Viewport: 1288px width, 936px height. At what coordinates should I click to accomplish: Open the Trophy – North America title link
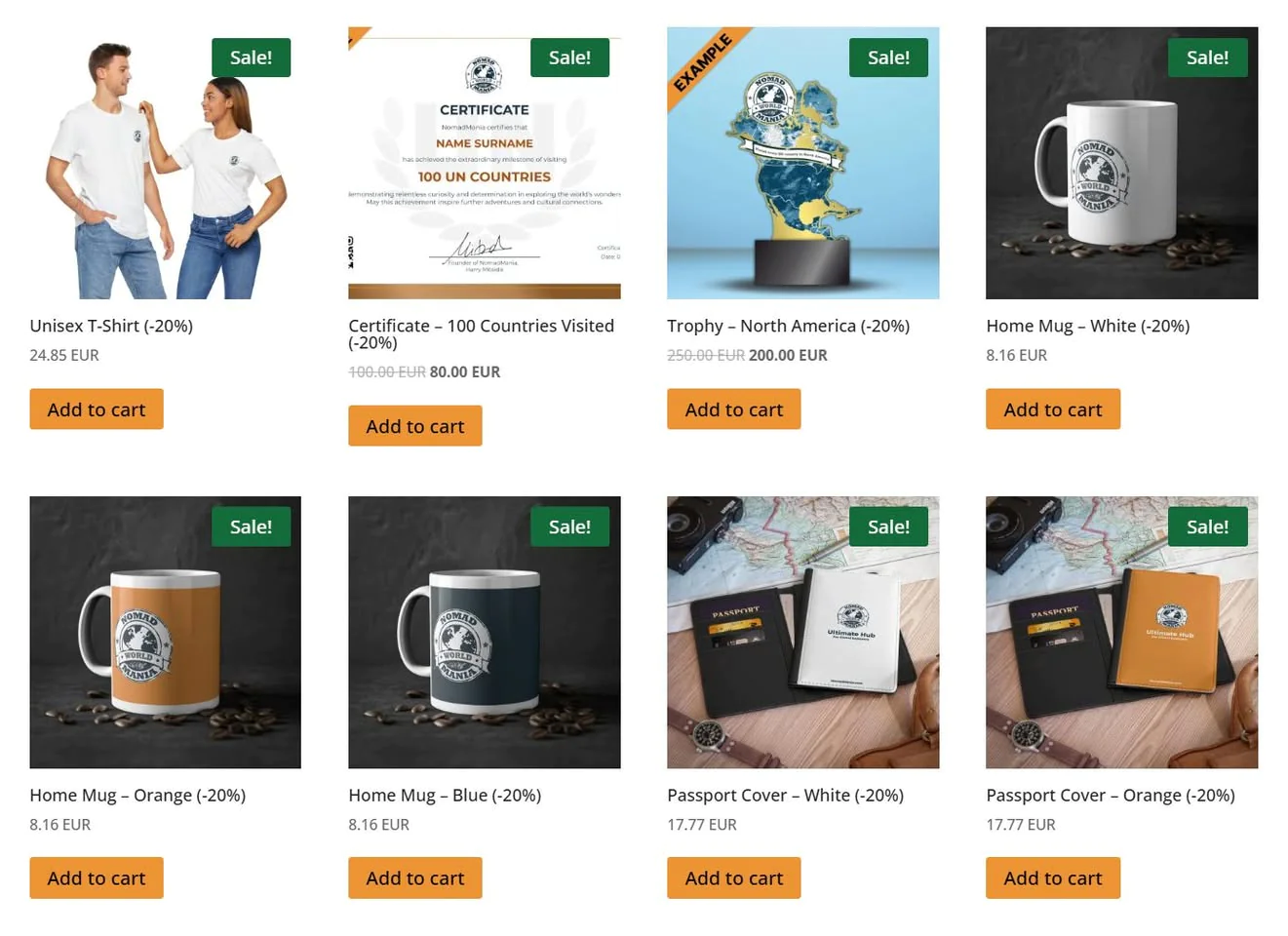(x=789, y=326)
